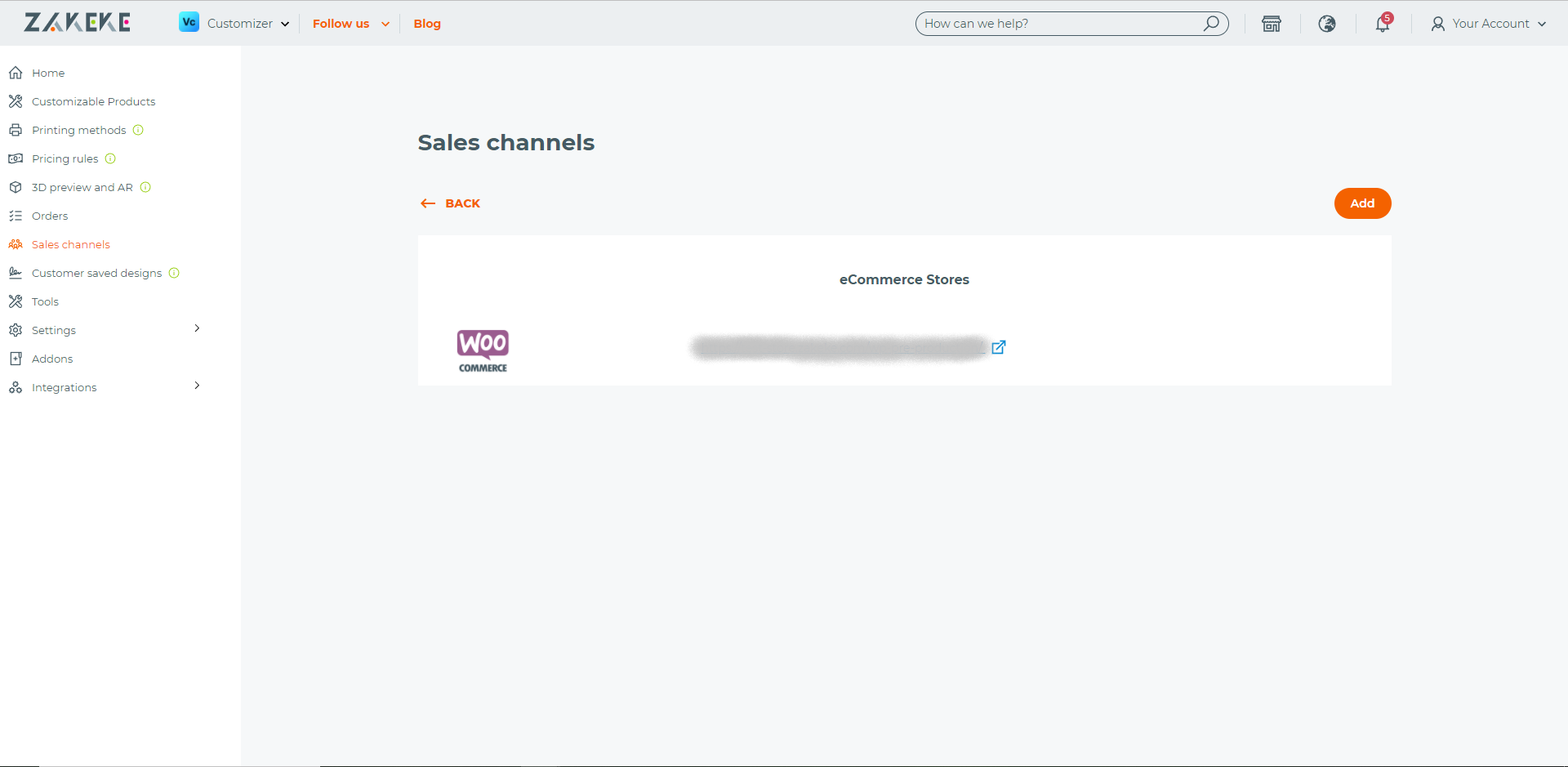Open Customer saved designs
Image resolution: width=1568 pixels, height=767 pixels.
pos(96,273)
